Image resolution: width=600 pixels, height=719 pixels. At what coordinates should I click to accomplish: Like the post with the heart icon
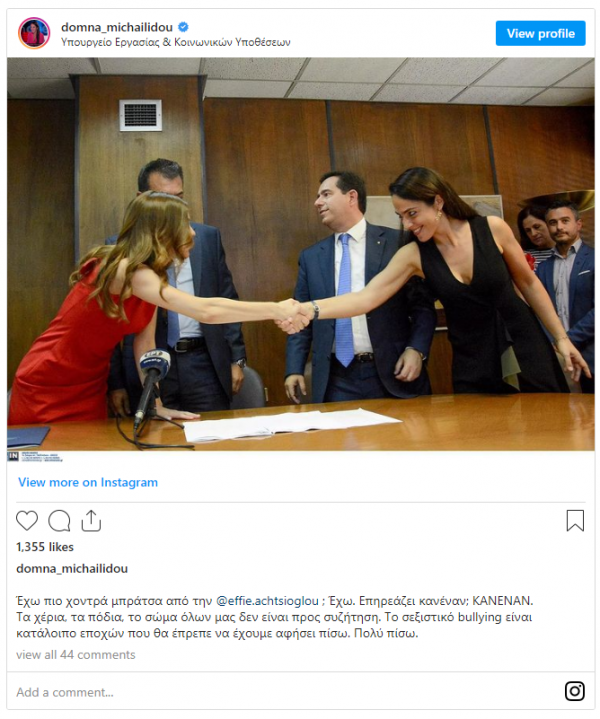point(27,520)
